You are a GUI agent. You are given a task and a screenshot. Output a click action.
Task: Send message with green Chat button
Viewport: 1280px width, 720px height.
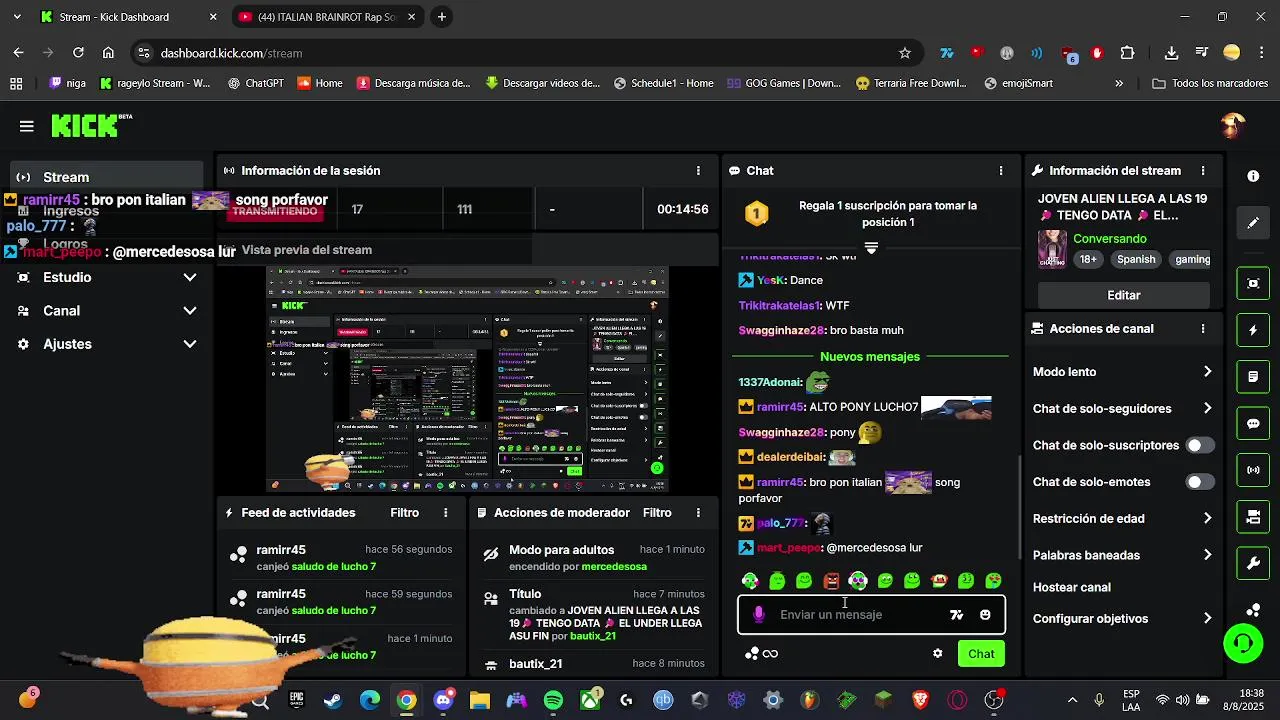981,654
